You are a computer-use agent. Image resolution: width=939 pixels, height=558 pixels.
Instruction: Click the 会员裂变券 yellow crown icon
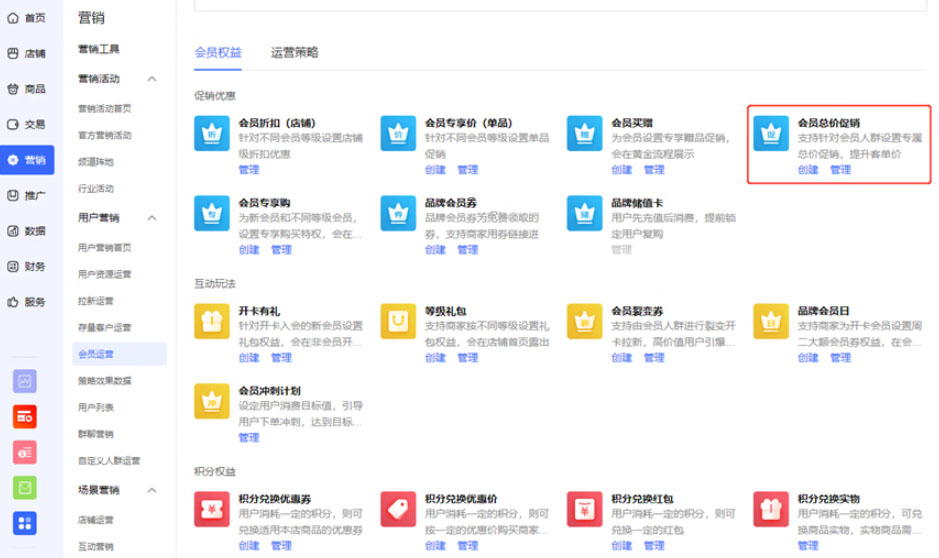point(584,321)
